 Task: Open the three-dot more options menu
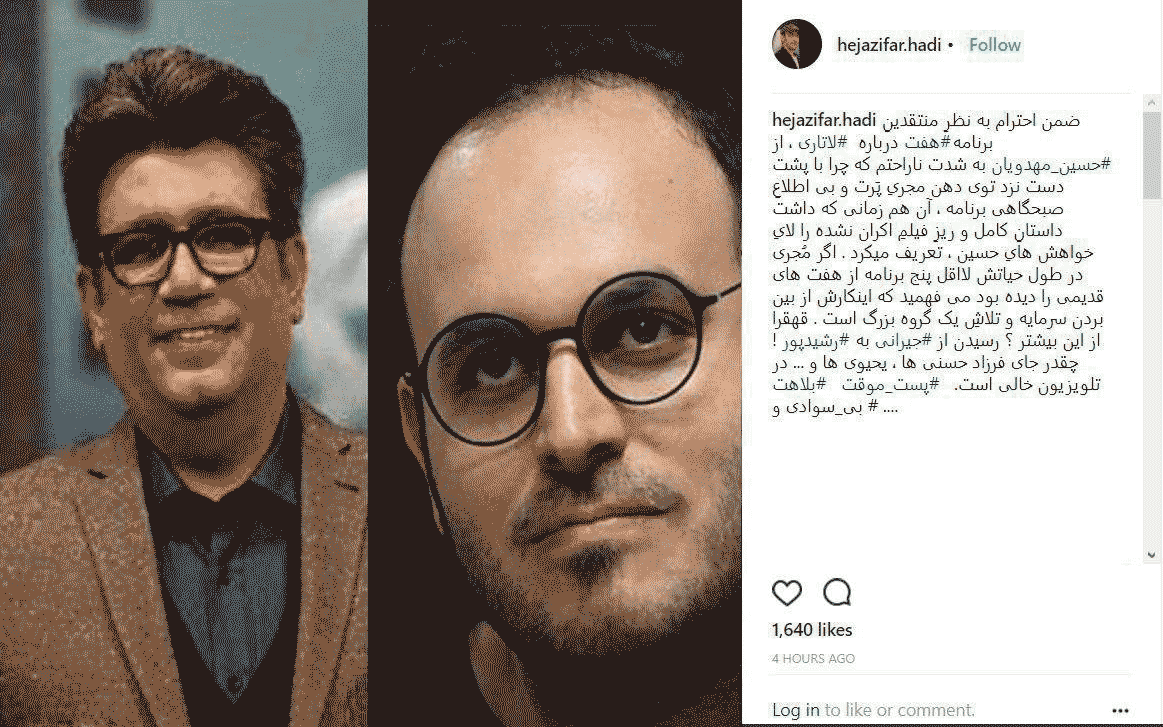[x=1120, y=711]
